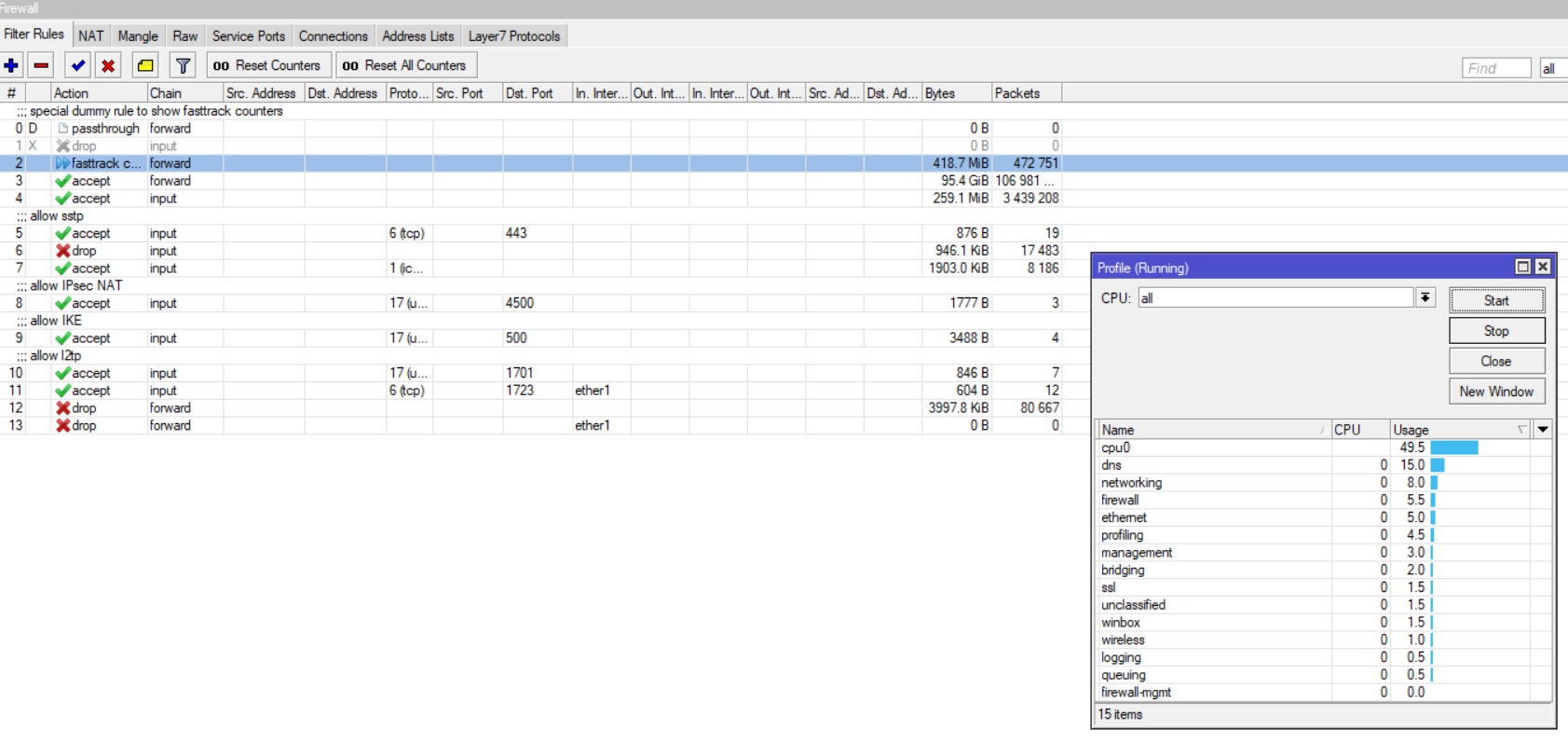The height and width of the screenshot is (743, 1568).
Task: View the Connections tab
Action: point(334,36)
